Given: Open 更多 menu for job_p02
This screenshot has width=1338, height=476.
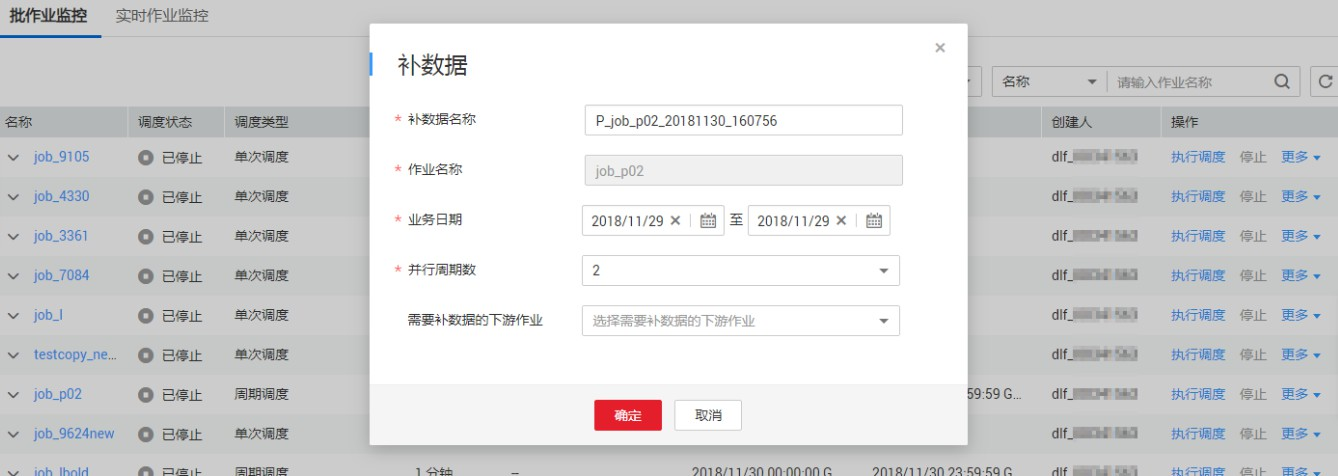Looking at the screenshot, I should pyautogui.click(x=1301, y=394).
